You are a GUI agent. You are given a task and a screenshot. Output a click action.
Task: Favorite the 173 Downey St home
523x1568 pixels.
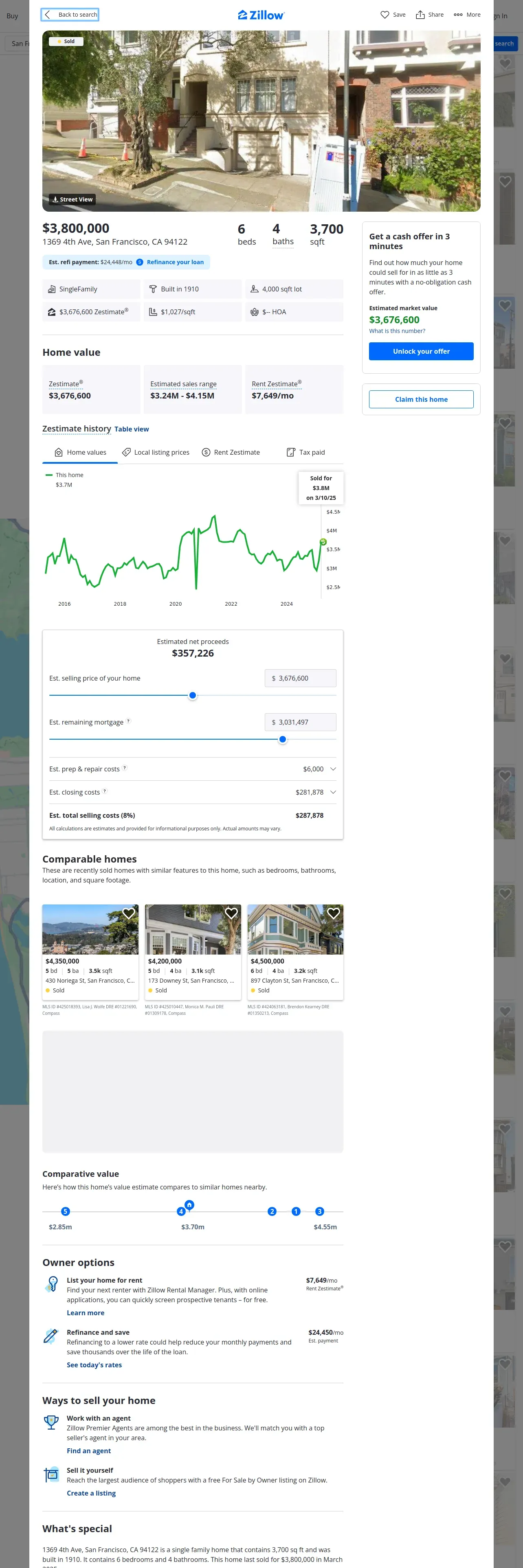[x=231, y=913]
